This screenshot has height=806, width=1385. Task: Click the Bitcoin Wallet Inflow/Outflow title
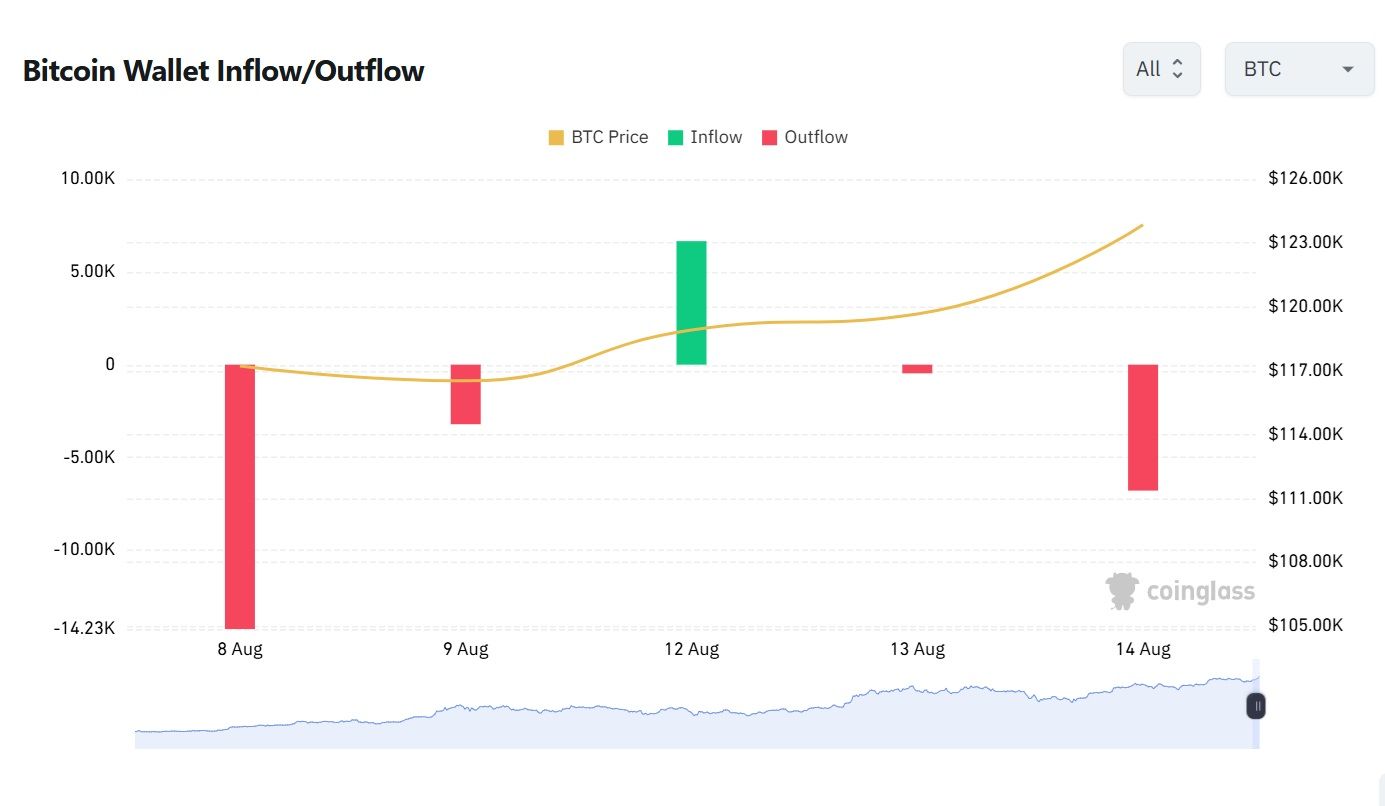[x=223, y=70]
